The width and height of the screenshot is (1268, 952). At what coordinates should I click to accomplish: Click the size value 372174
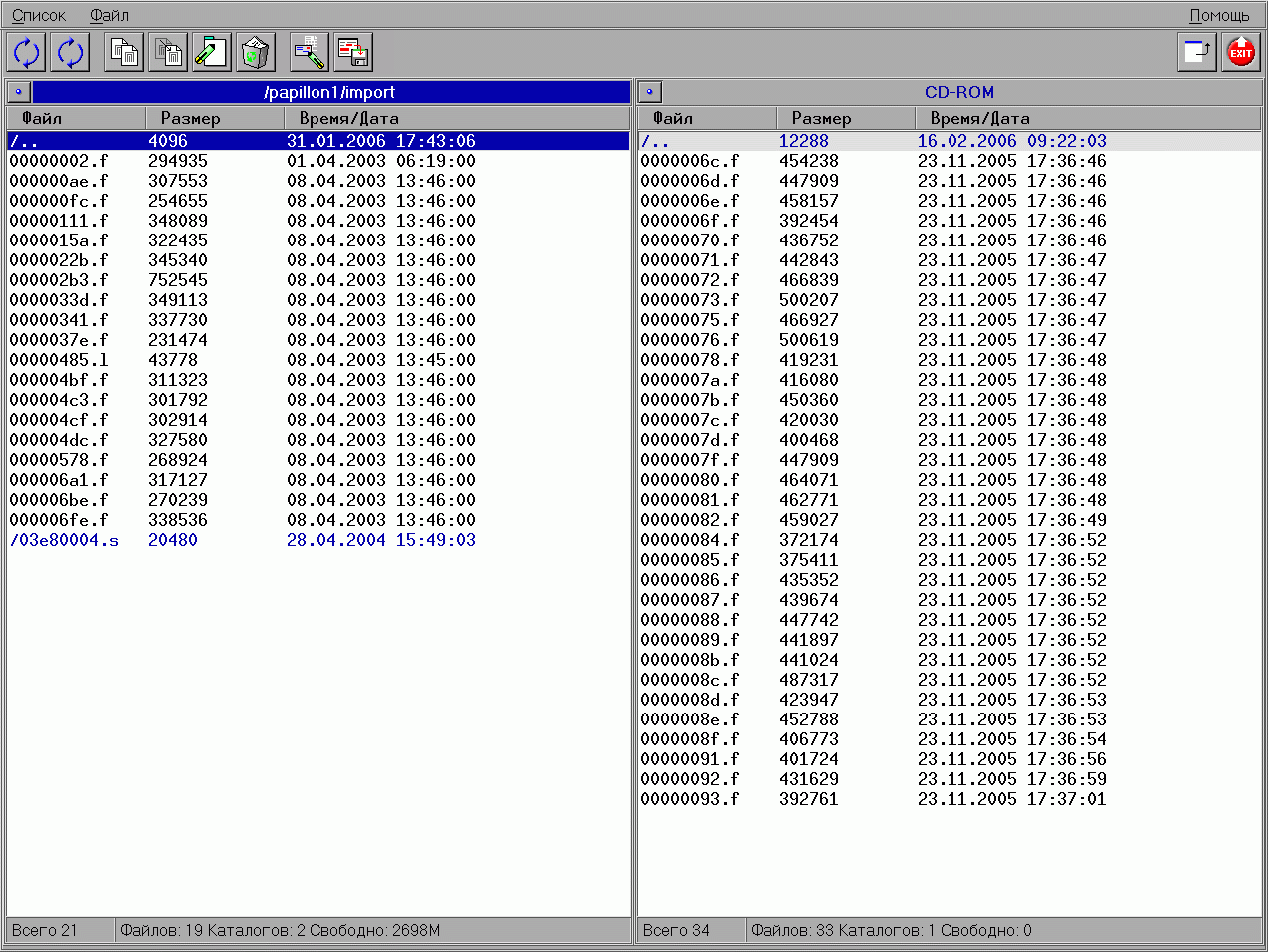click(x=809, y=540)
